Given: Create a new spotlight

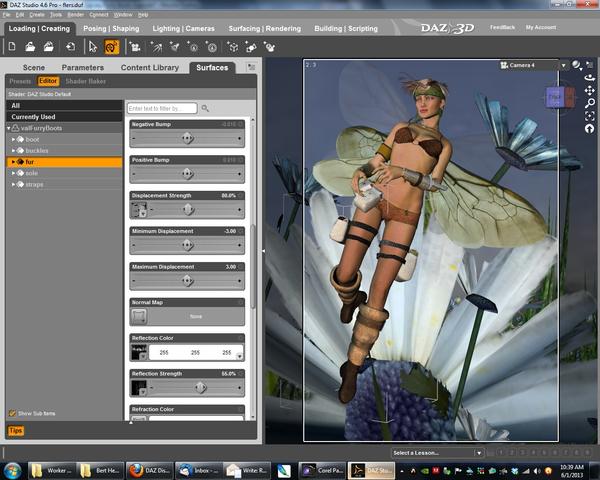Looking at the screenshot, I should [175, 47].
